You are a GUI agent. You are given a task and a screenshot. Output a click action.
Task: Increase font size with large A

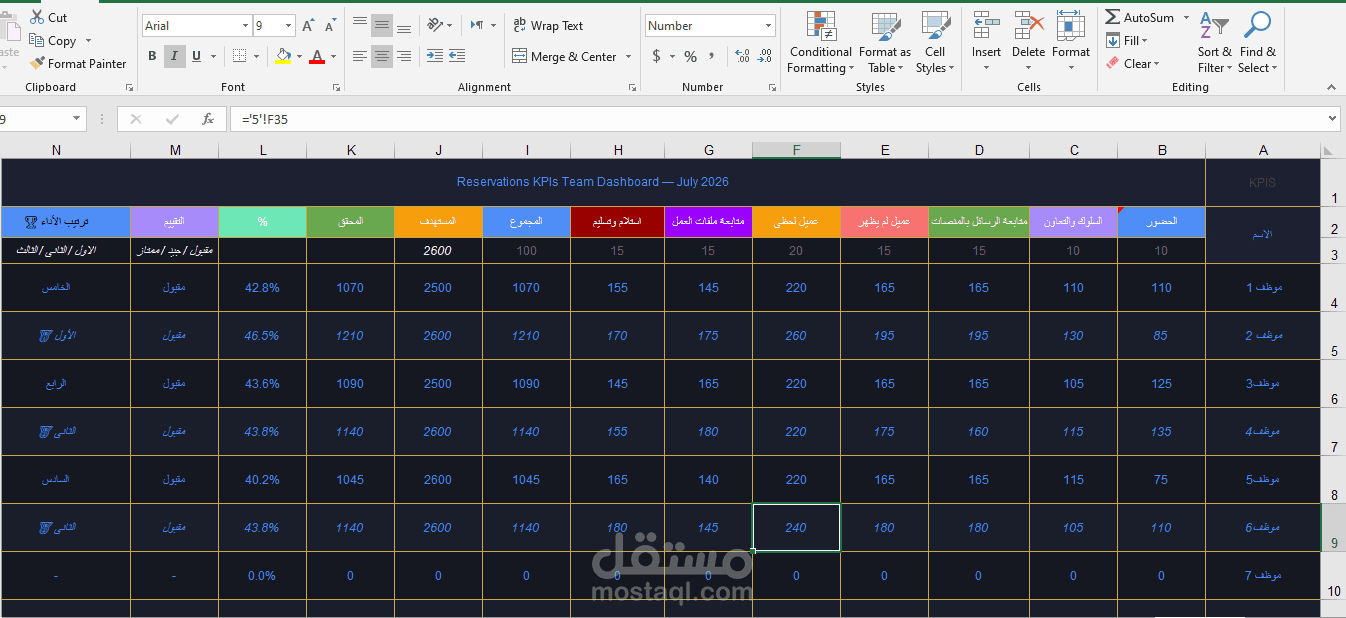(307, 26)
